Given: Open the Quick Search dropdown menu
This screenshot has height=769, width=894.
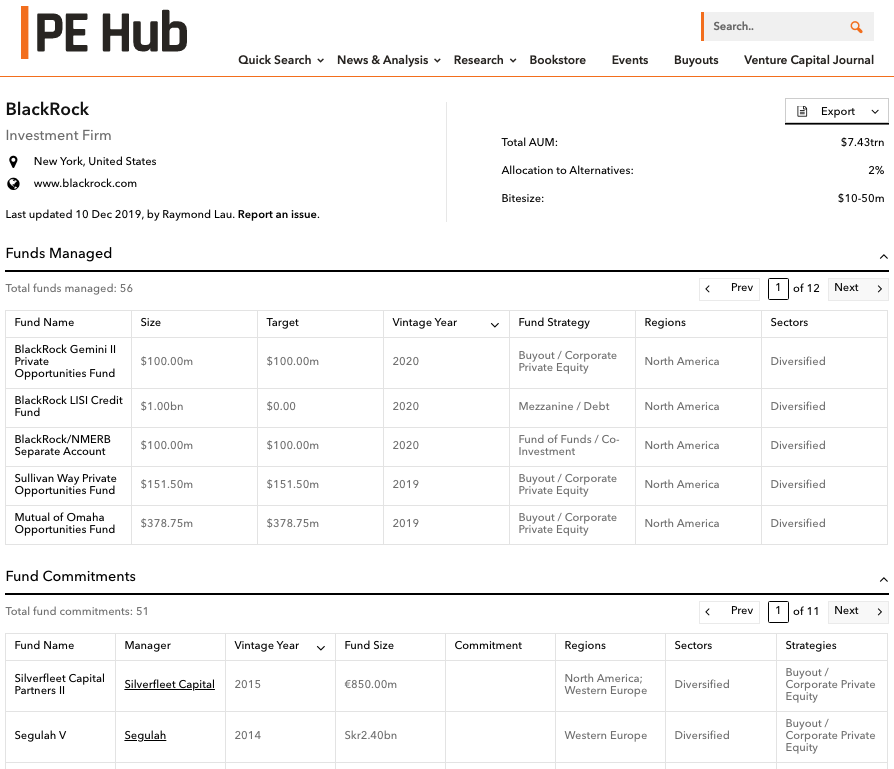Looking at the screenshot, I should tap(281, 60).
